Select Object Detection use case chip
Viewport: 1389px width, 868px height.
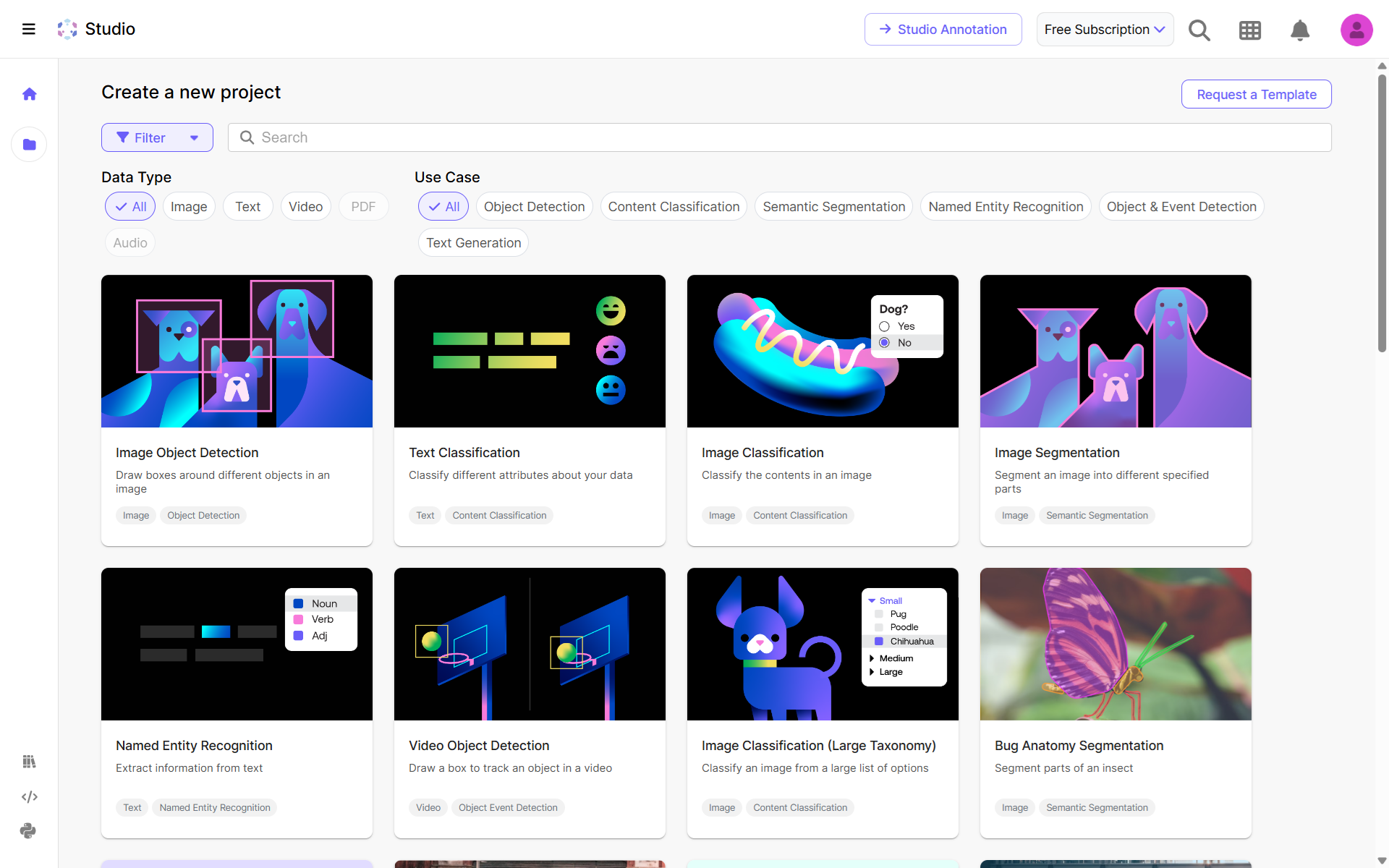pyautogui.click(x=534, y=207)
